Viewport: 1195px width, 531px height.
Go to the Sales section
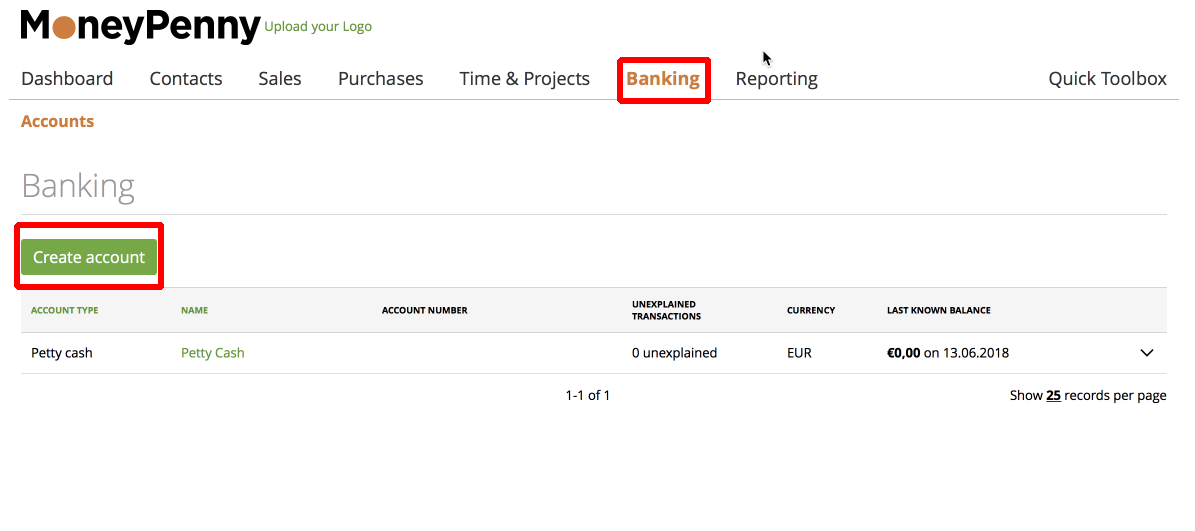coord(280,78)
